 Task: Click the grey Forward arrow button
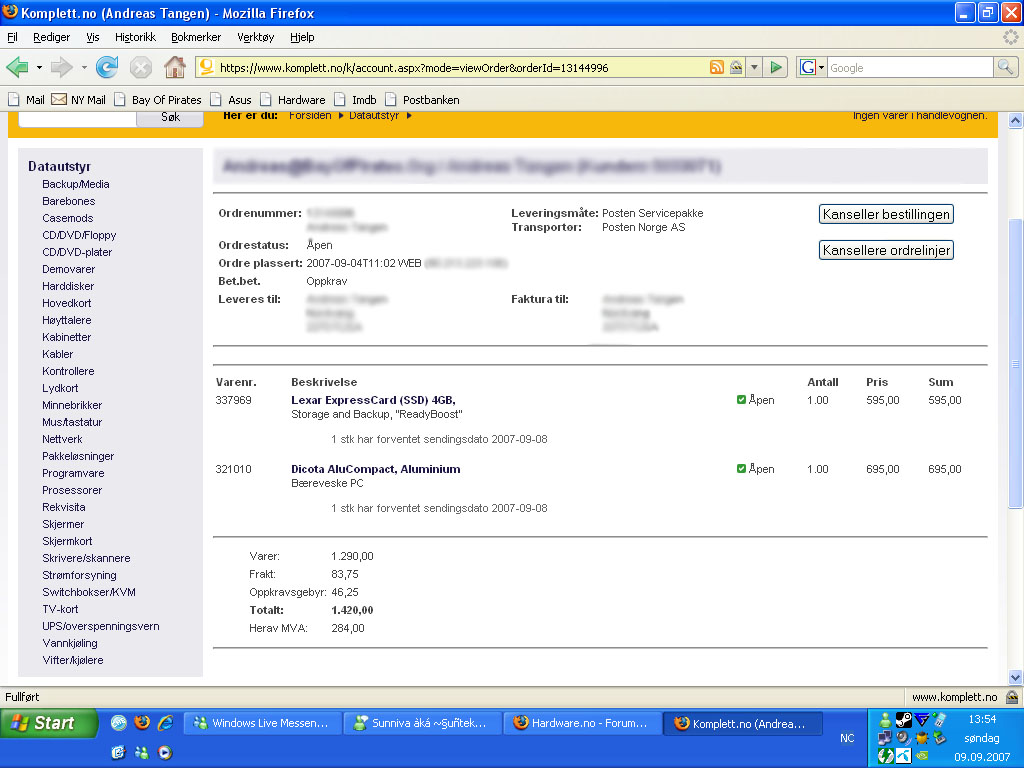[x=61, y=67]
